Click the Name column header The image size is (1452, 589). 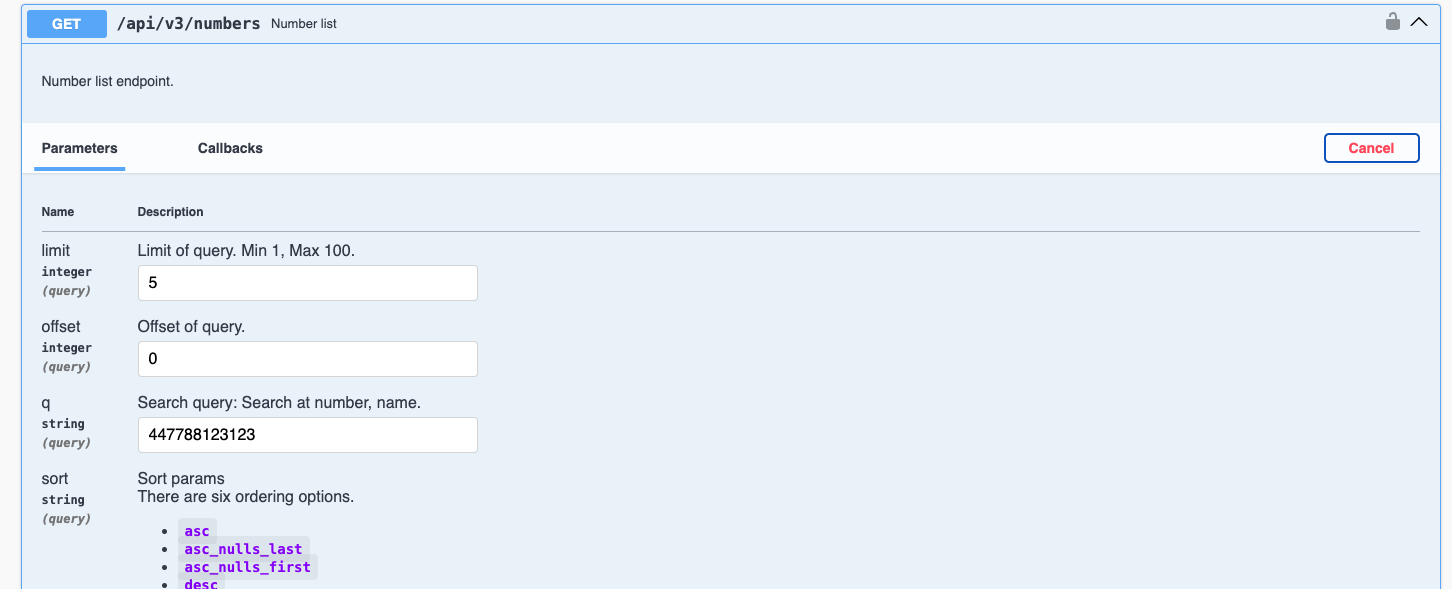[58, 212]
